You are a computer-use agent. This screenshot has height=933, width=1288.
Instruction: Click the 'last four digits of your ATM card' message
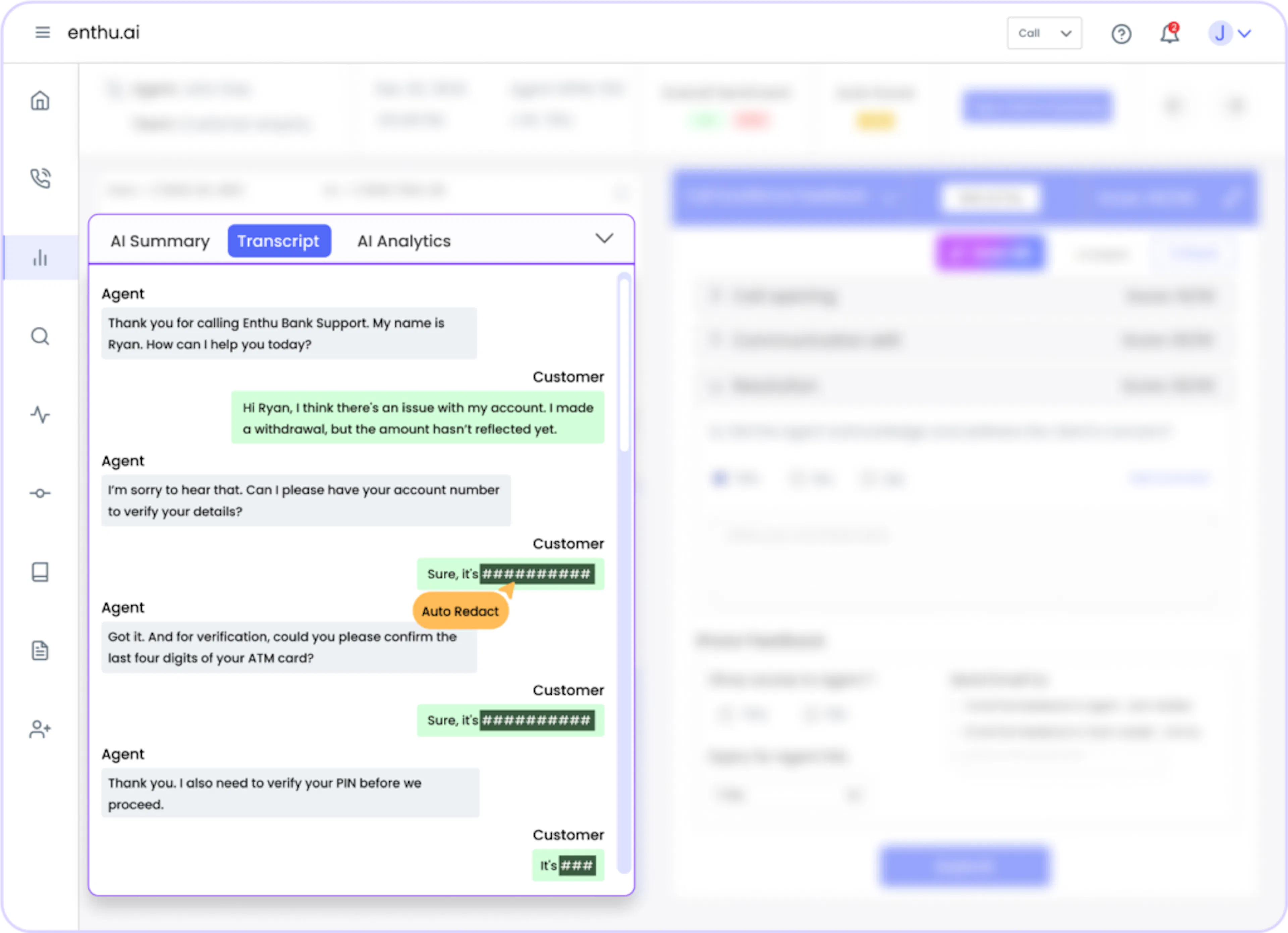coord(289,648)
